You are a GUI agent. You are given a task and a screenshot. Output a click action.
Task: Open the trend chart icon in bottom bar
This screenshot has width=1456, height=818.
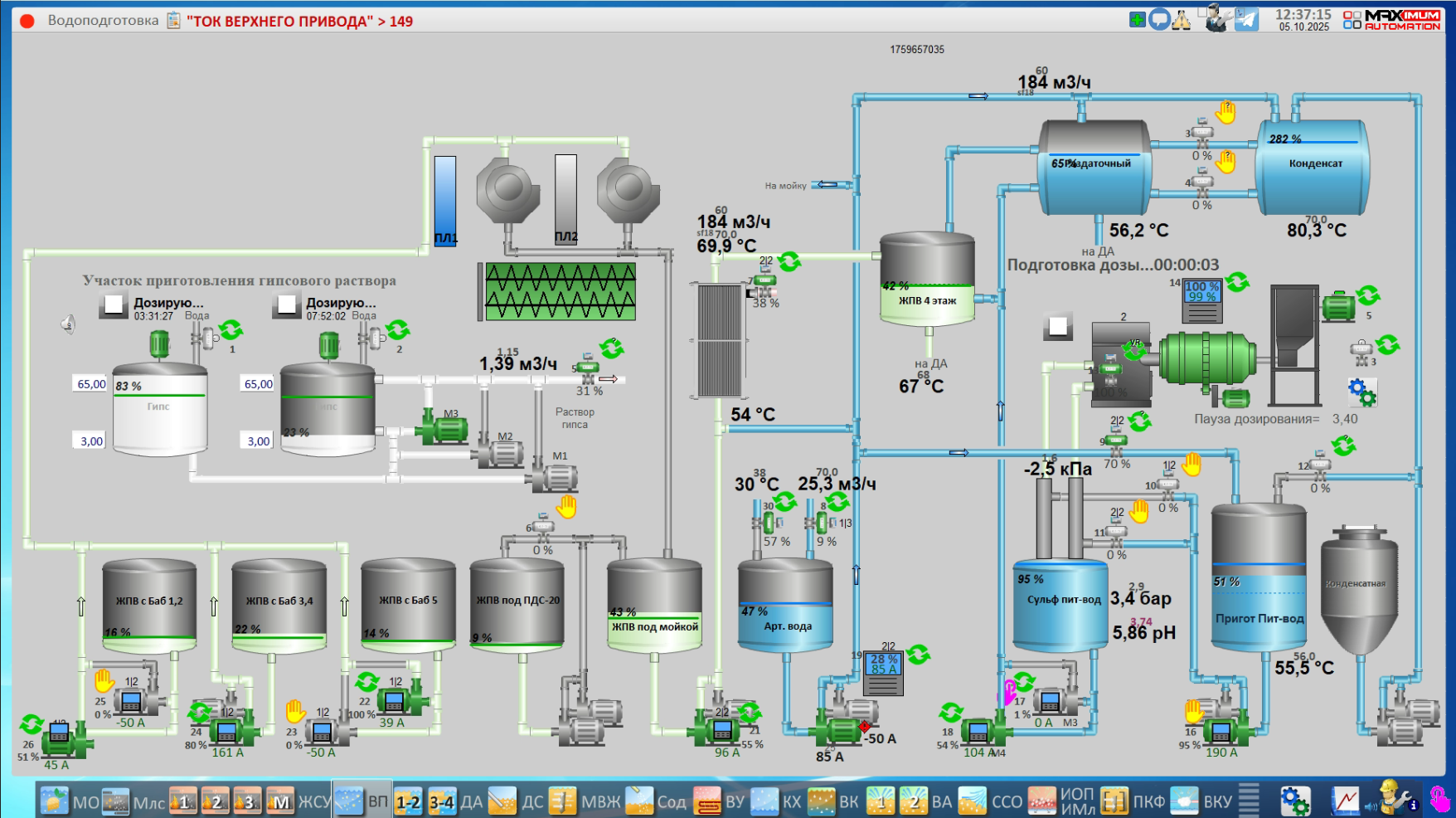pos(1345,801)
